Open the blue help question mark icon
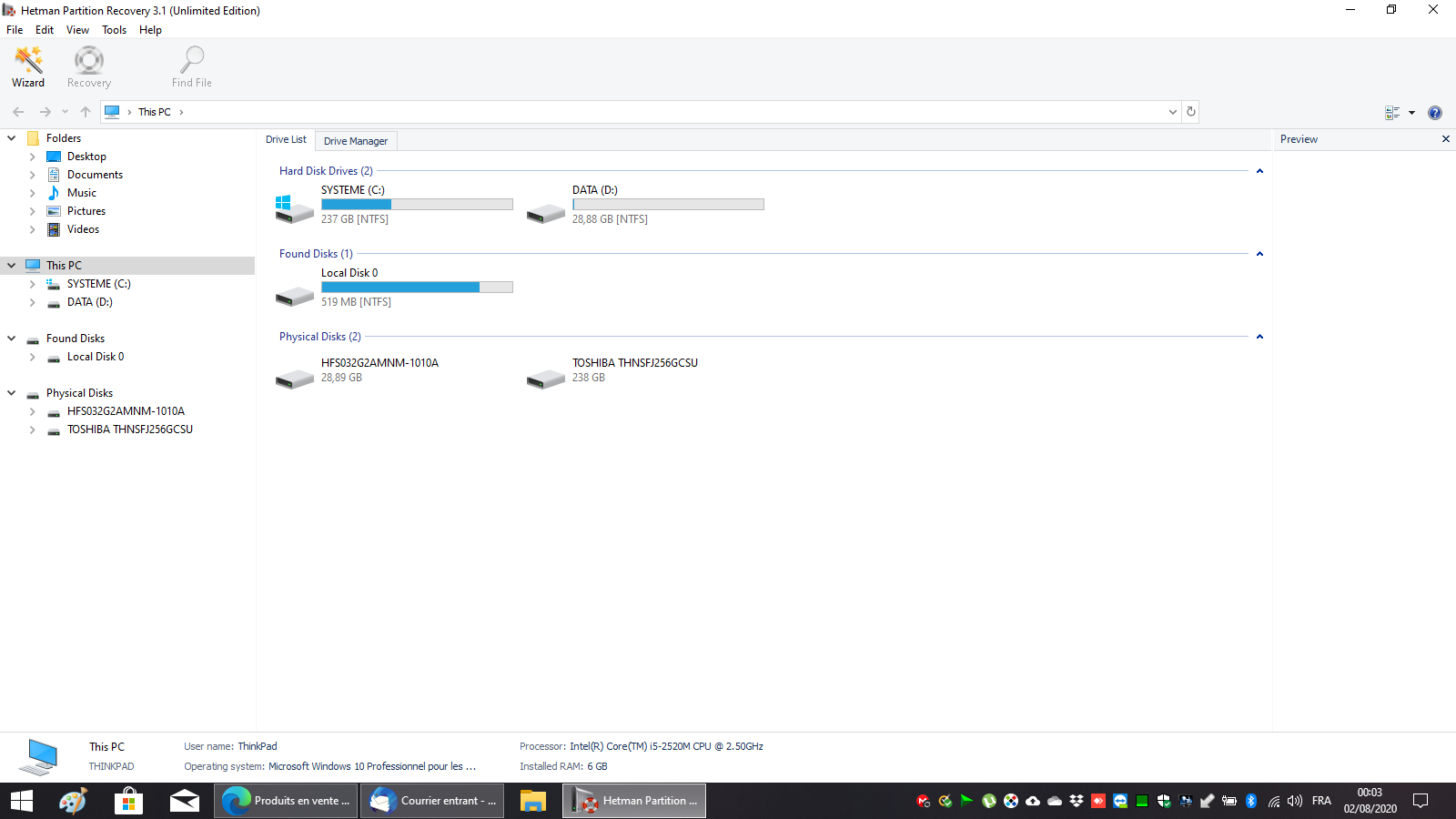This screenshot has height=819, width=1456. (x=1434, y=113)
